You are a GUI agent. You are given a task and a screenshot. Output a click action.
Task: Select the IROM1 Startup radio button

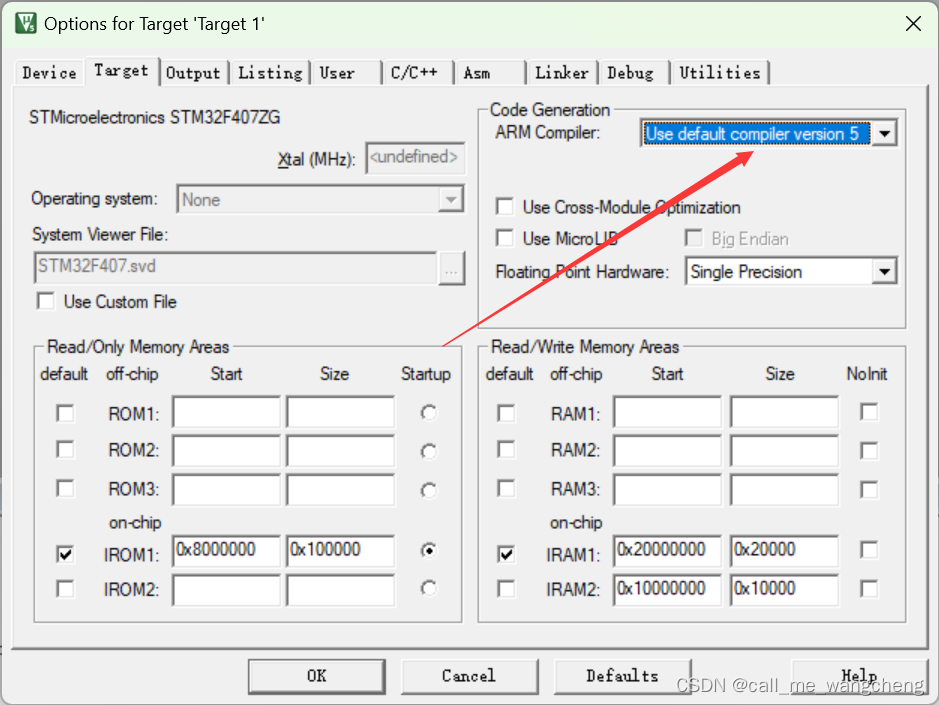click(x=429, y=550)
